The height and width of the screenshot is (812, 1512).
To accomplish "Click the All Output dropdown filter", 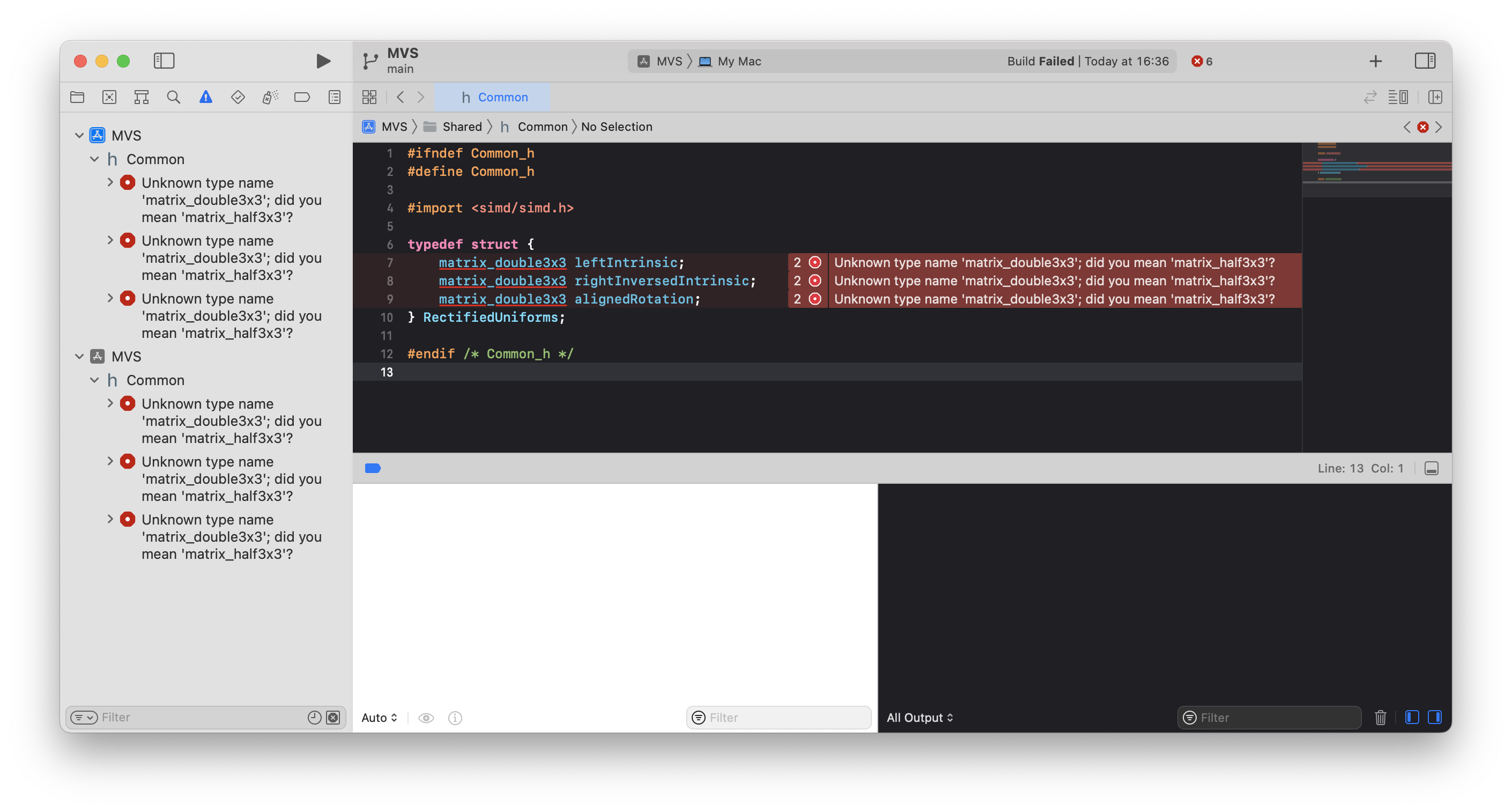I will point(920,717).
